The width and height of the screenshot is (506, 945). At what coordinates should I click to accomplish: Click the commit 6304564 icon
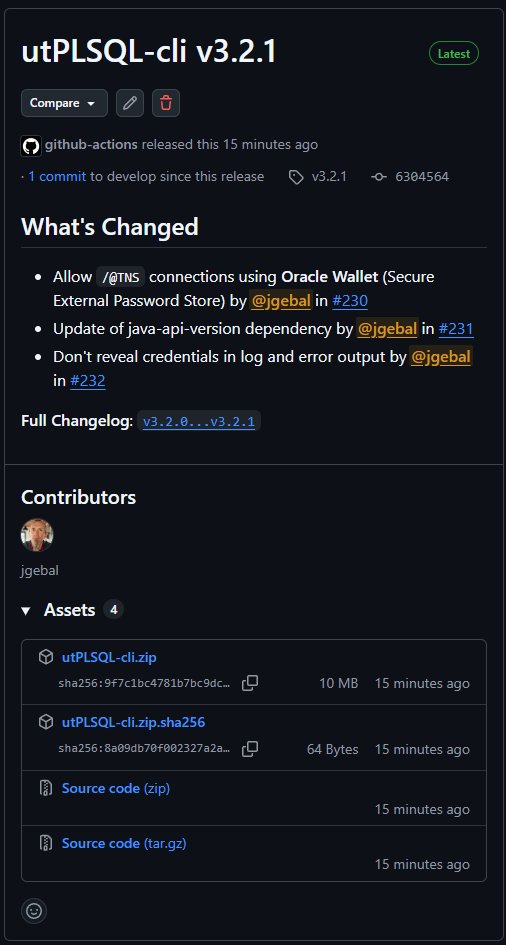point(378,177)
